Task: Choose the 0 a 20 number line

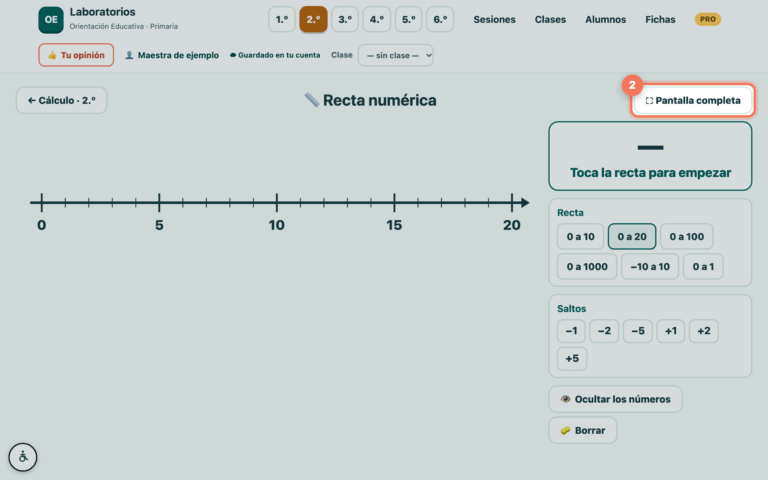Action: click(632, 237)
